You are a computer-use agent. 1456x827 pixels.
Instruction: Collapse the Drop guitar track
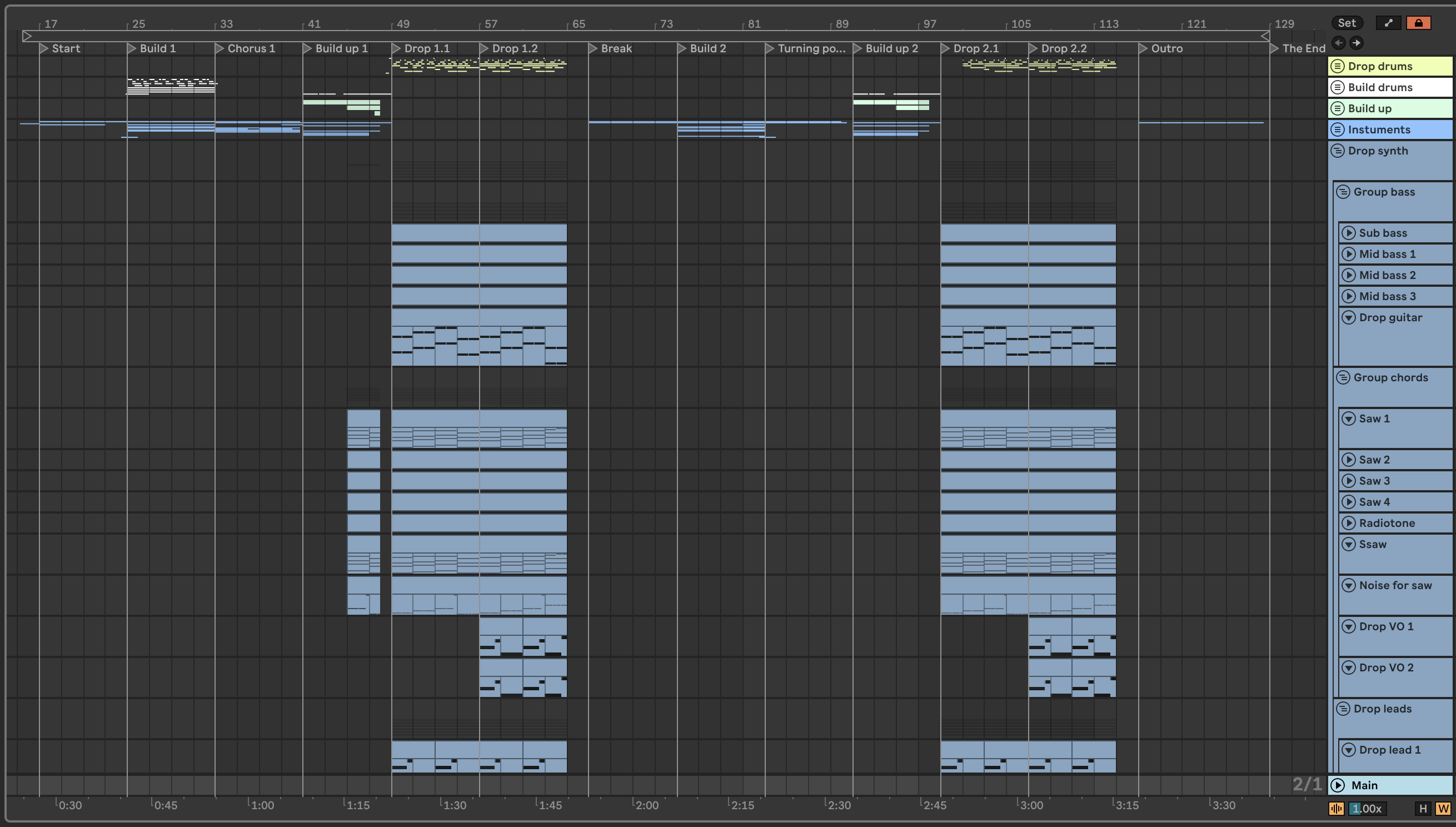(x=1349, y=317)
